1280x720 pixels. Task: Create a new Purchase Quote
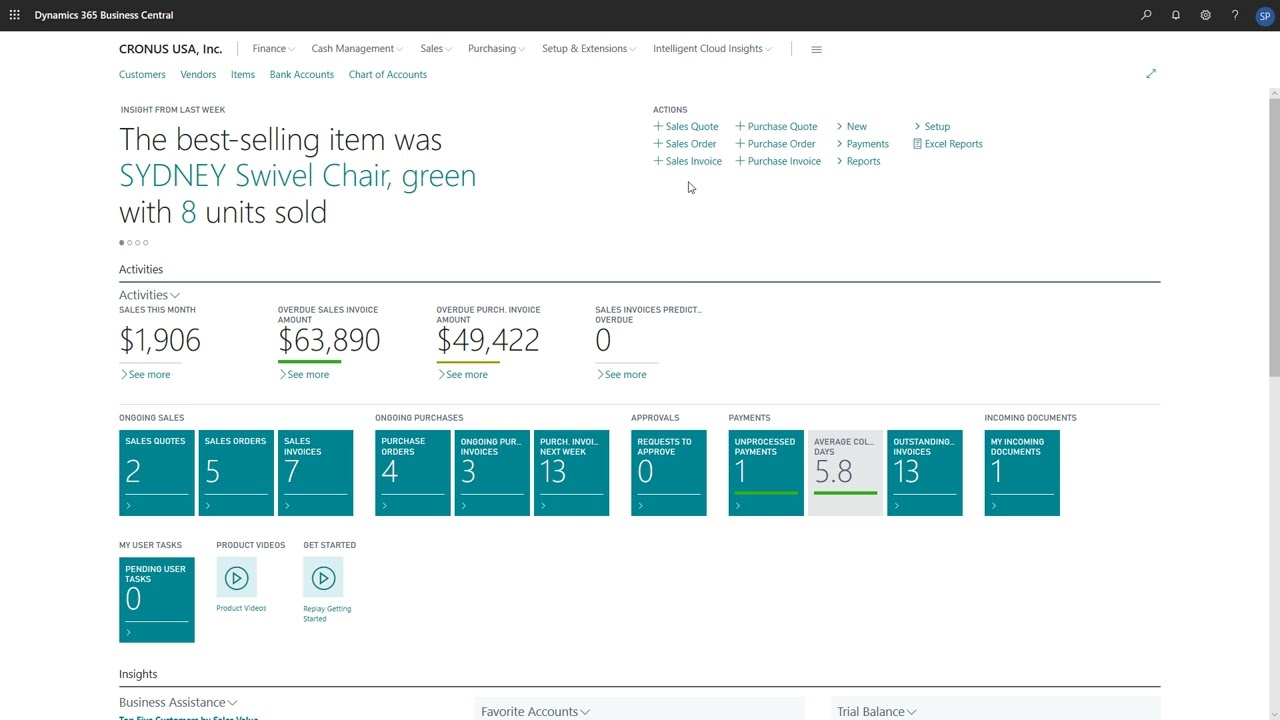(x=776, y=127)
